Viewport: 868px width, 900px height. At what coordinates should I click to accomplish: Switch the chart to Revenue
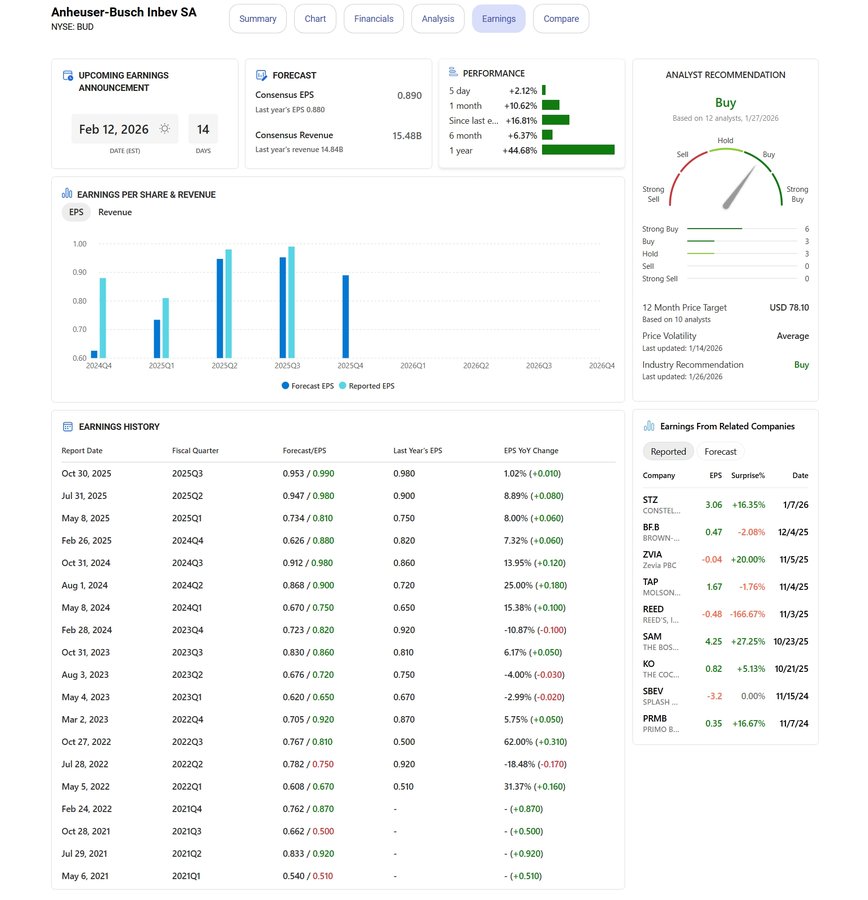114,212
